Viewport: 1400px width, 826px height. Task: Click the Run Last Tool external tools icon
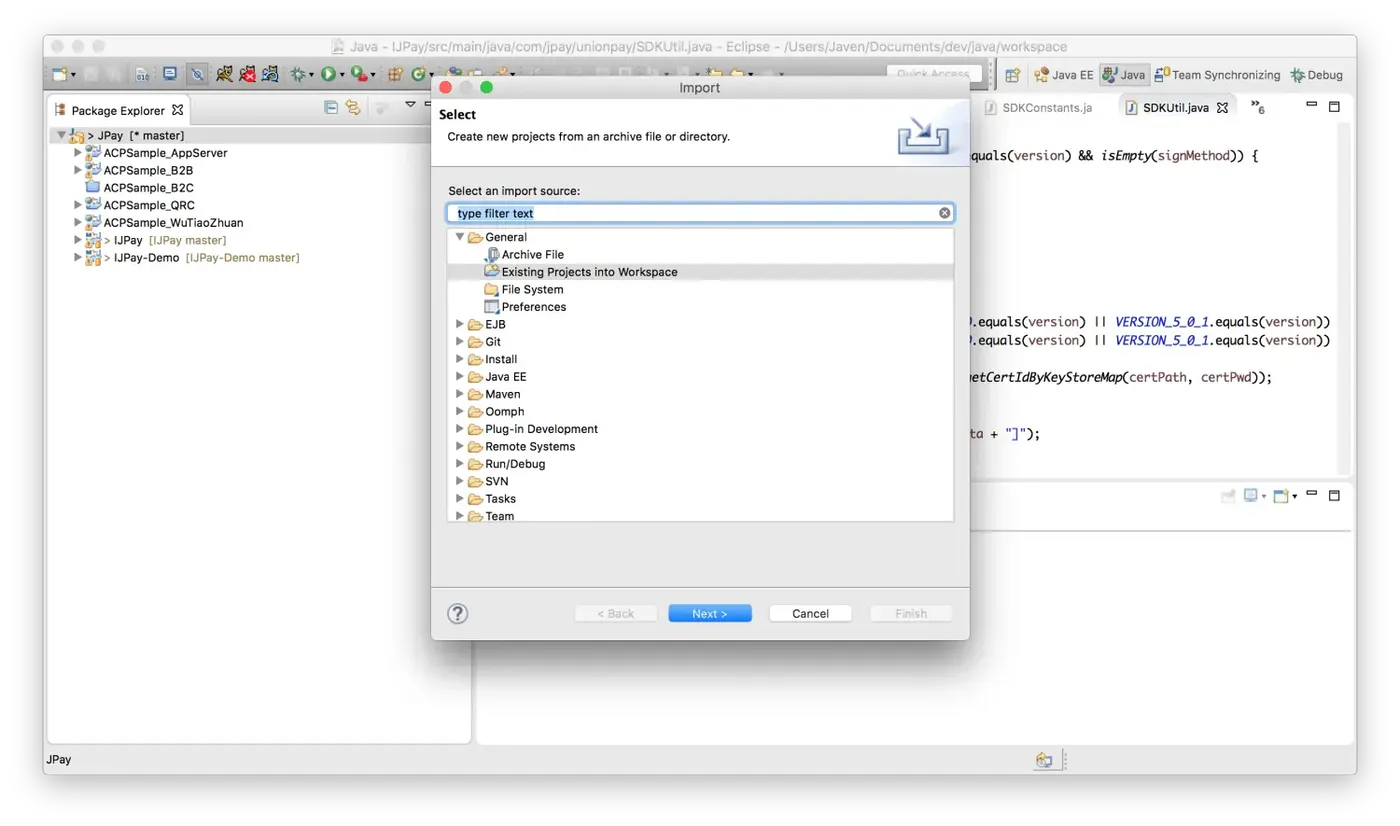click(x=357, y=74)
